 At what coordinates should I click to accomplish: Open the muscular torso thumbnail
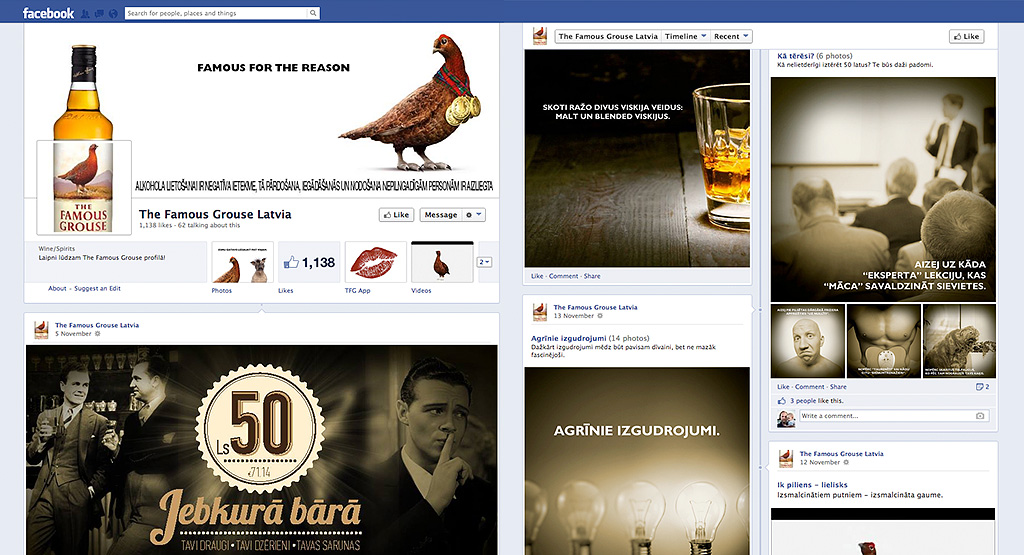(x=884, y=341)
